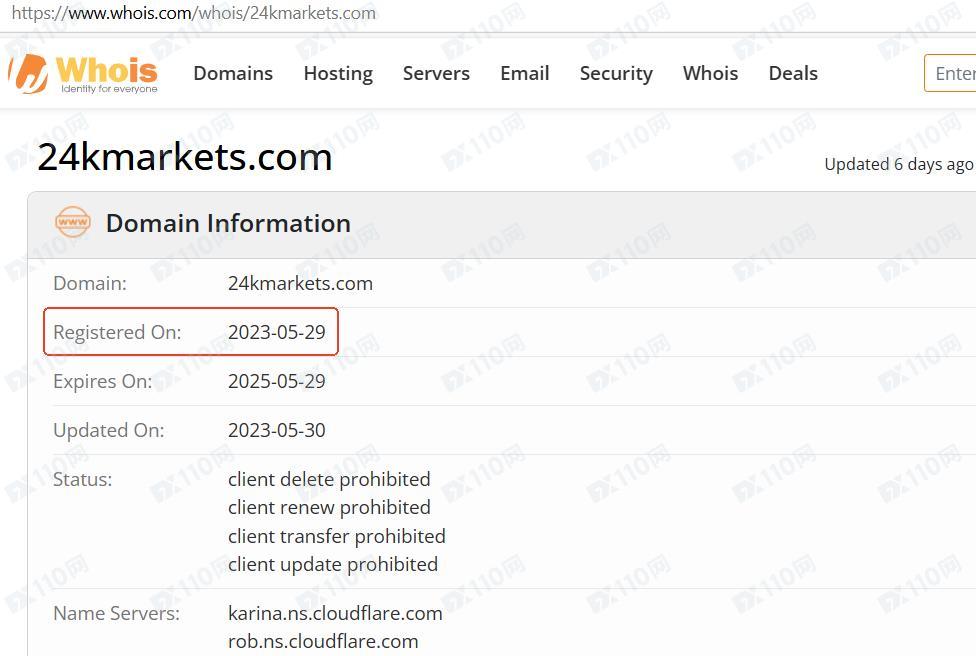Image resolution: width=976 pixels, height=656 pixels.
Task: Click the 'Registered On:' label
Action: (117, 332)
